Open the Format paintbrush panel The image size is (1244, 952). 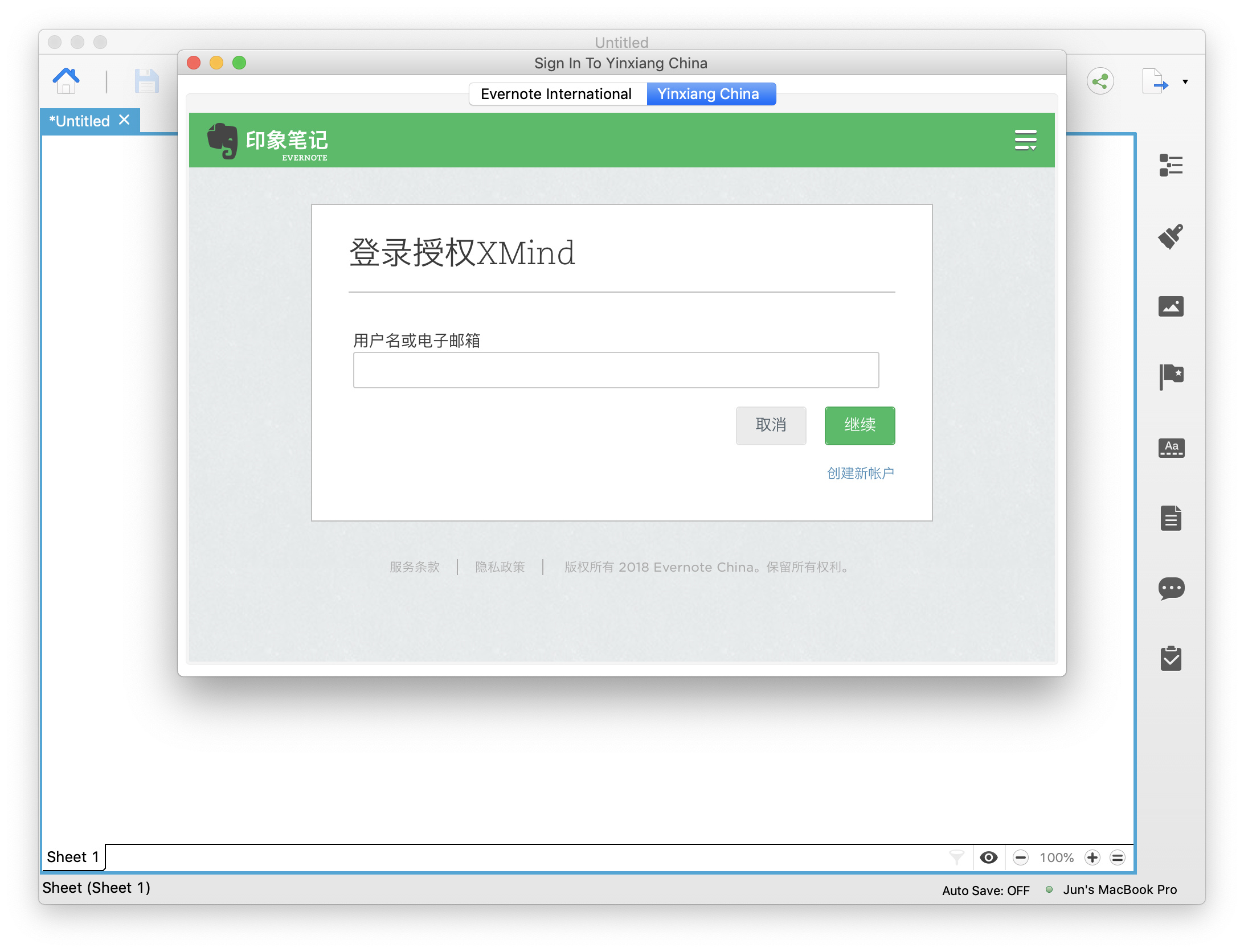coord(1171,236)
